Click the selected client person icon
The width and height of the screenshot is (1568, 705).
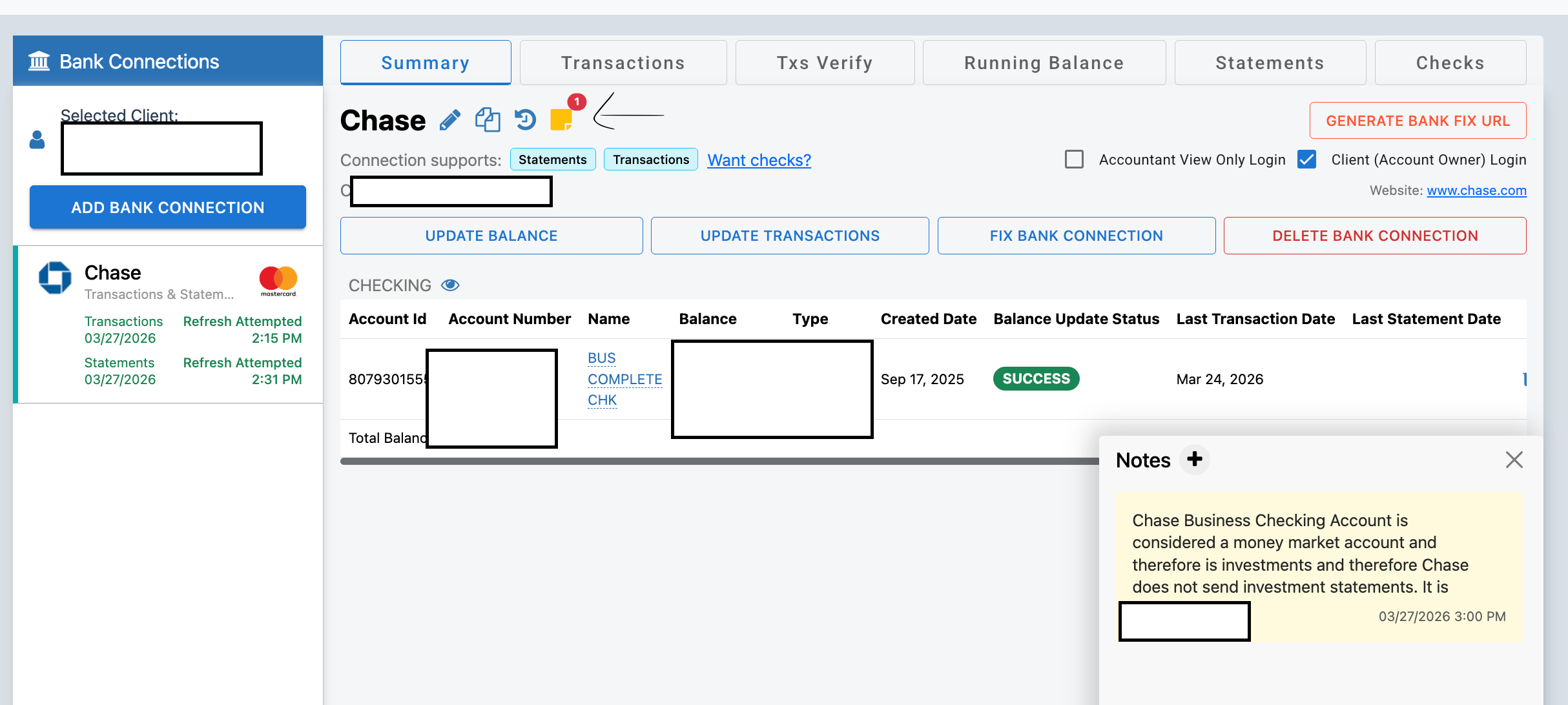[x=37, y=140]
